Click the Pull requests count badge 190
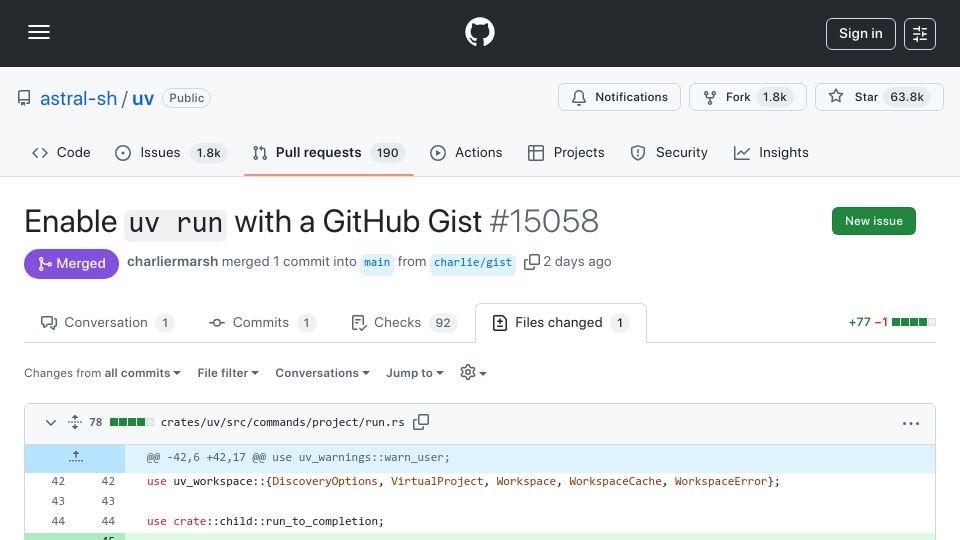 pos(388,152)
